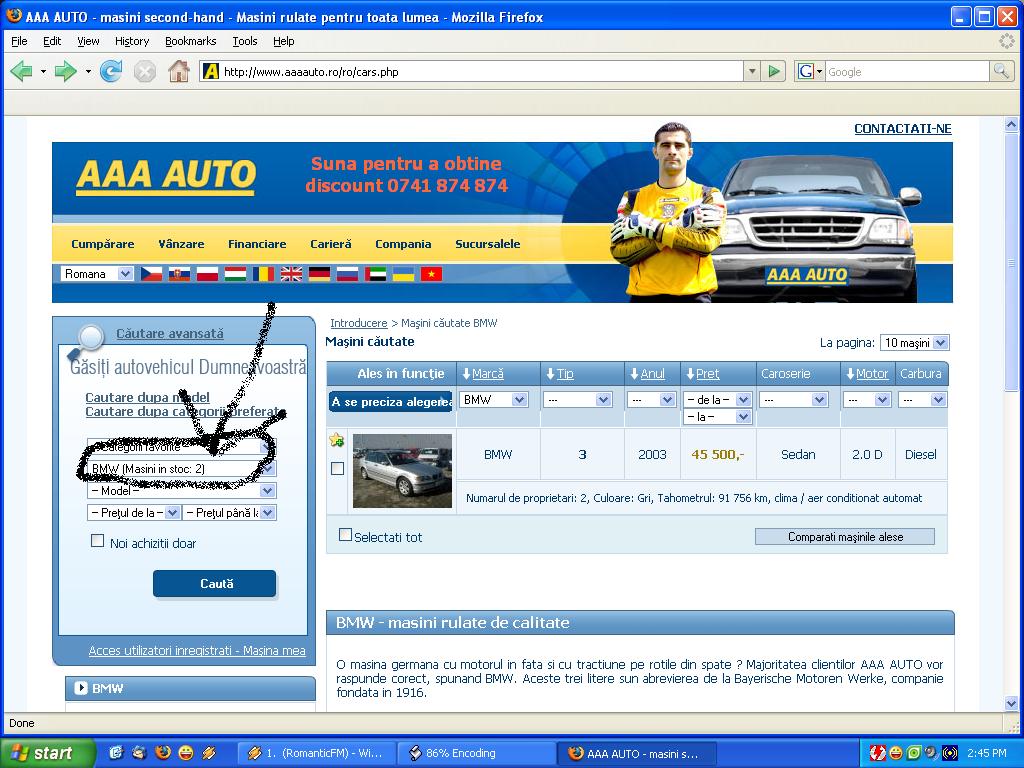Screen dimensions: 1024x768
Task: Select the UAE flag language
Action: coord(376,274)
